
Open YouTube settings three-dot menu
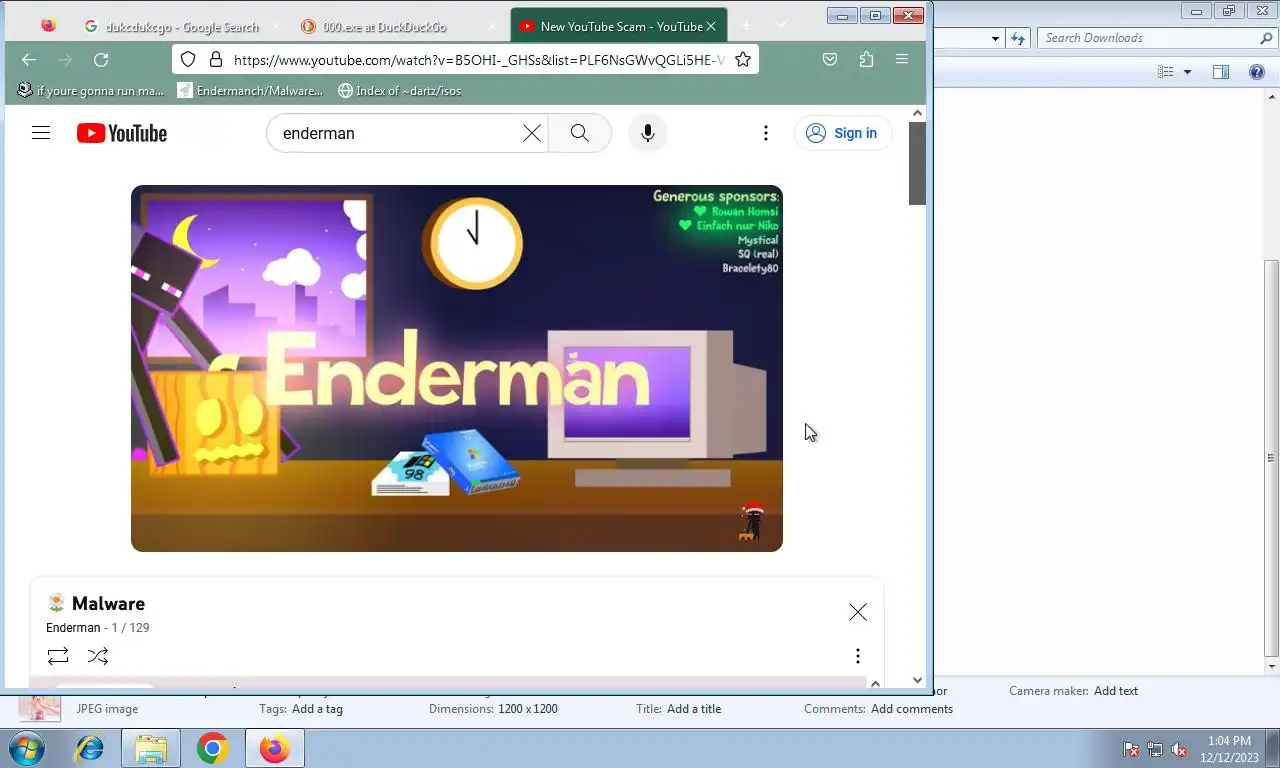pos(766,133)
